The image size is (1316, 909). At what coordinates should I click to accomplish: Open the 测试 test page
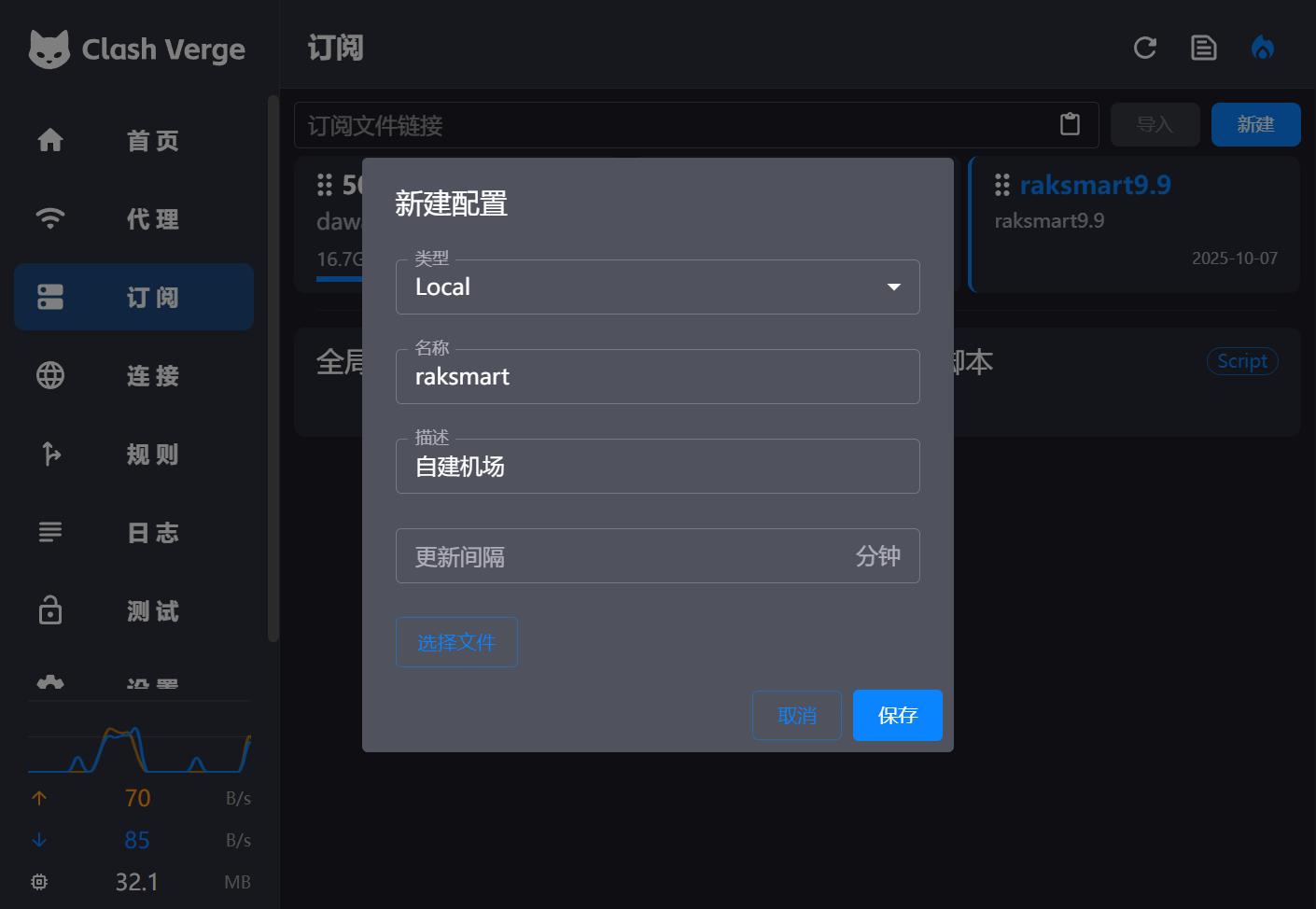pyautogui.click(x=135, y=611)
